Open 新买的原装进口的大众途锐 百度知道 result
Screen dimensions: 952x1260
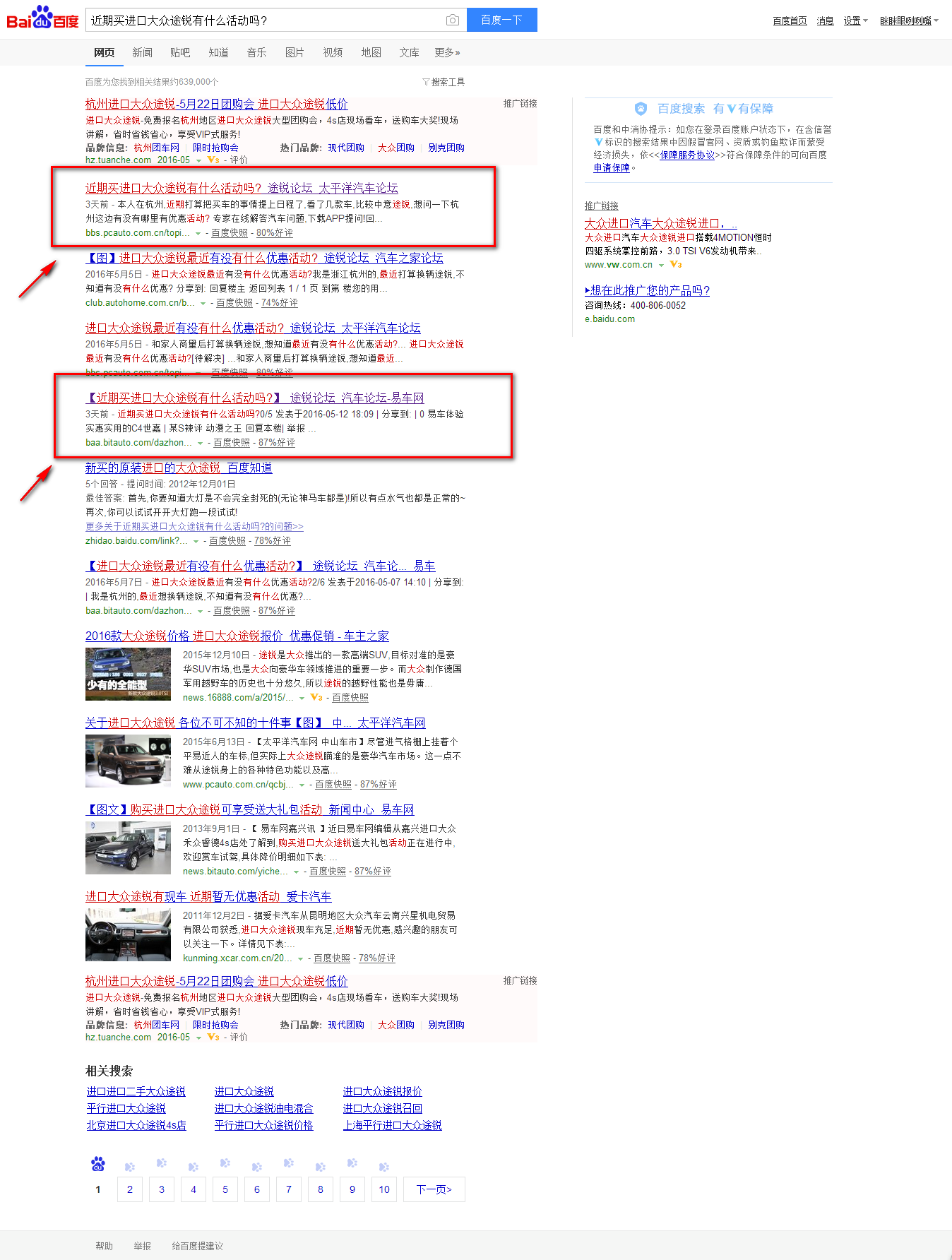pos(179,468)
